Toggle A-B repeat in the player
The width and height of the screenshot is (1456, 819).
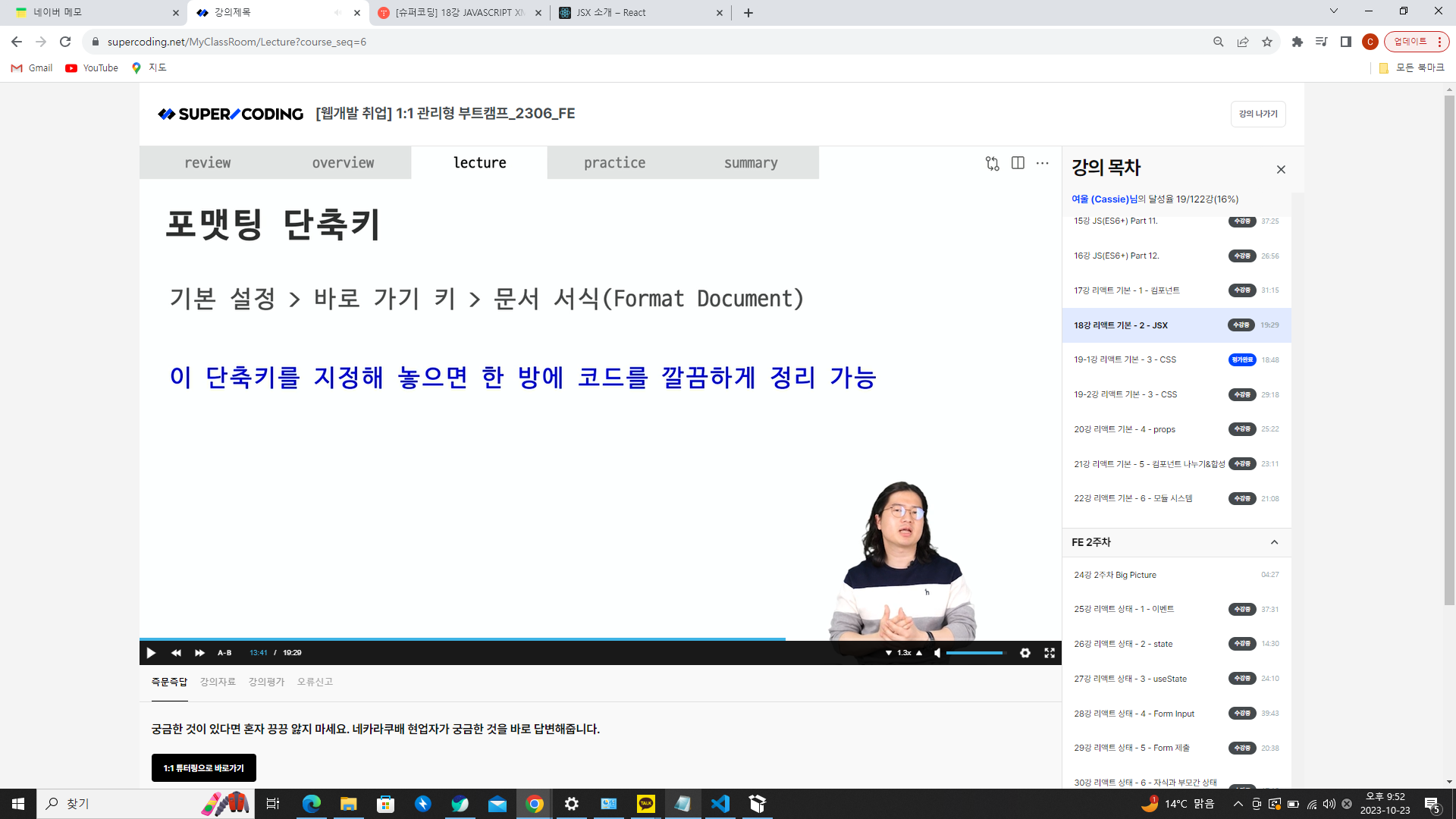[x=224, y=653]
